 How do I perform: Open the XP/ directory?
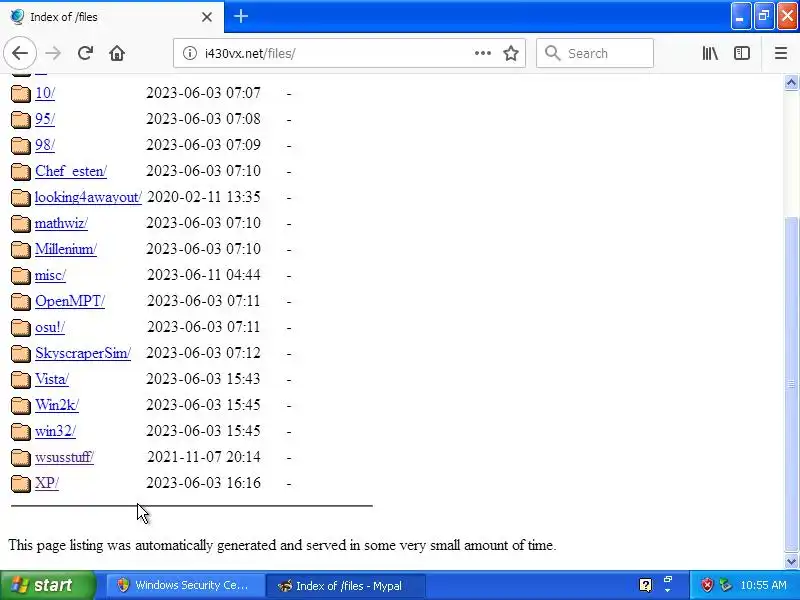click(46, 483)
